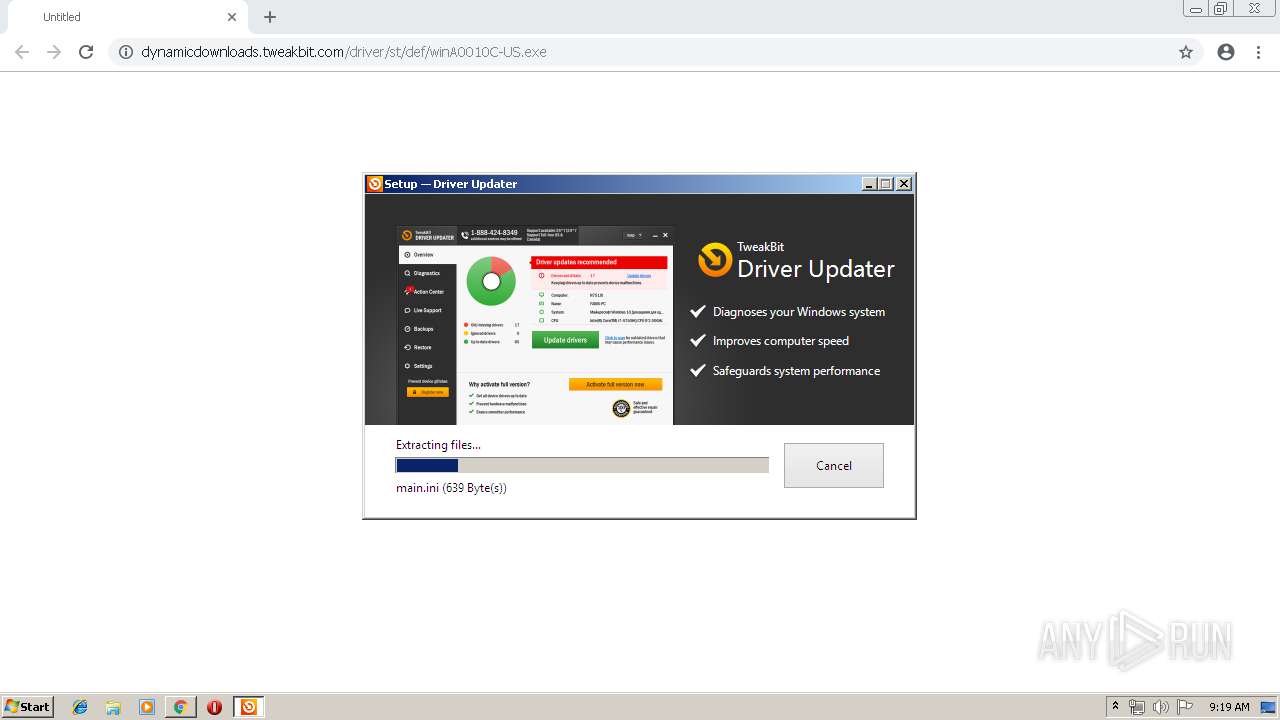
Task: Open File Explorer from taskbar
Action: 113,707
